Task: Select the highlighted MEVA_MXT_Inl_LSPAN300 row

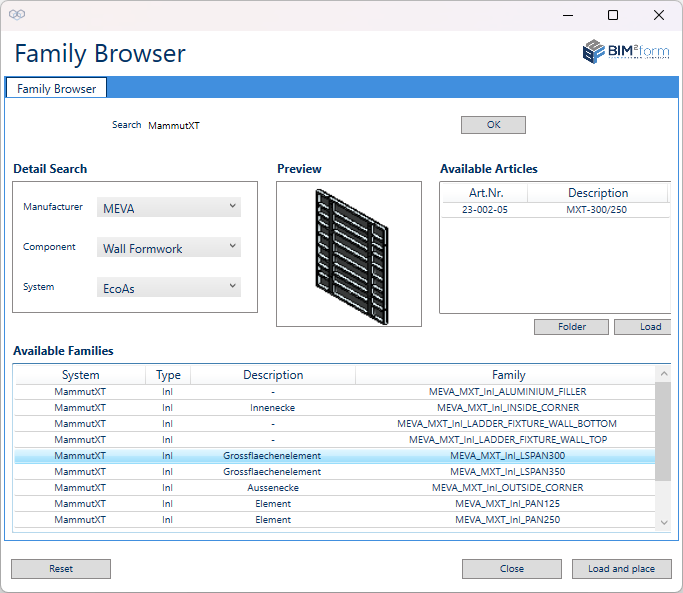Action: click(335, 456)
